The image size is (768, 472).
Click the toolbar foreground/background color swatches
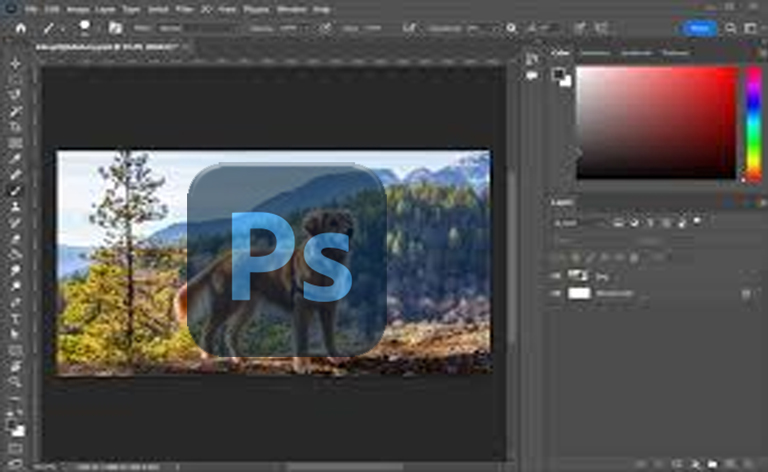(15, 427)
